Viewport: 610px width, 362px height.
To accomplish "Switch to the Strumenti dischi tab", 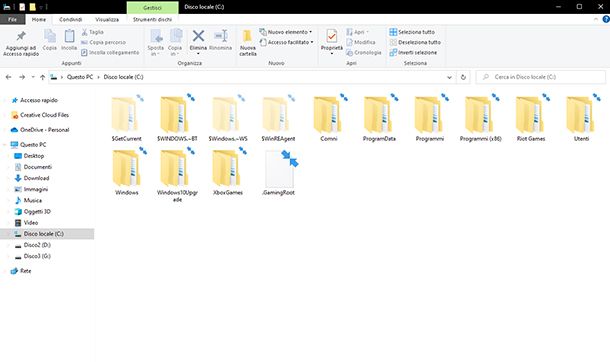I will click(152, 19).
